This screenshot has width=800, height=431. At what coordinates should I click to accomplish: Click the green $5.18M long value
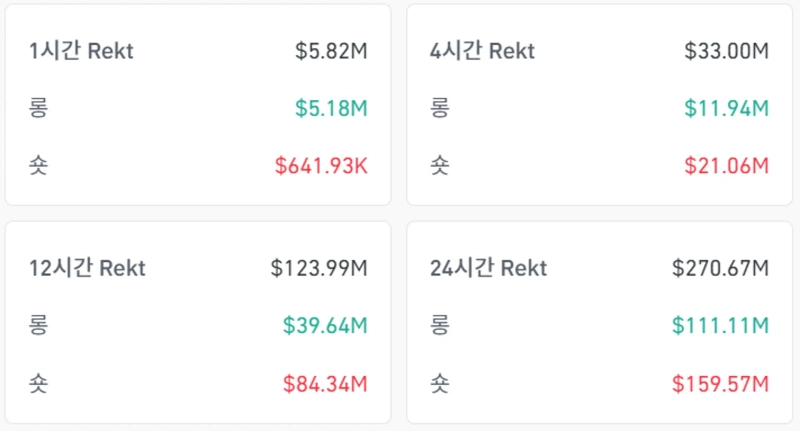click(x=331, y=108)
